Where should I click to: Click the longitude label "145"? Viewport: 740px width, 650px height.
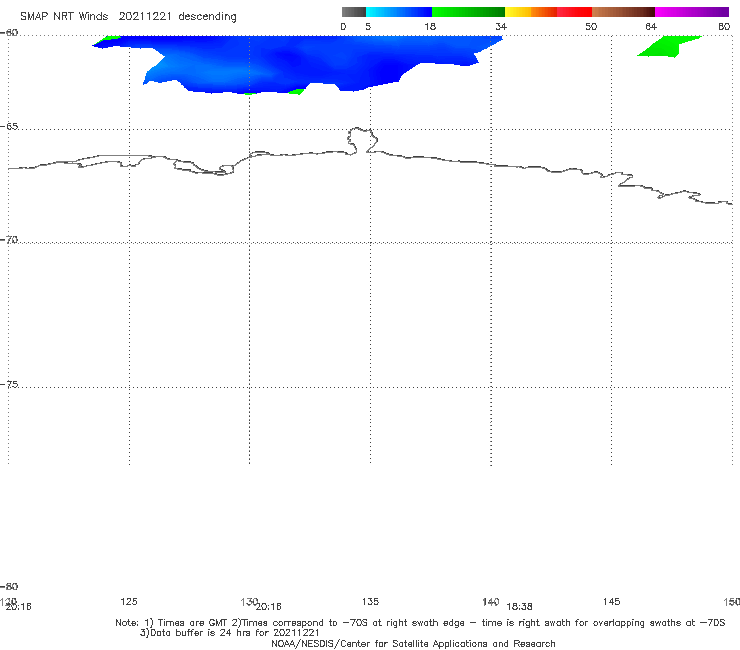612,601
